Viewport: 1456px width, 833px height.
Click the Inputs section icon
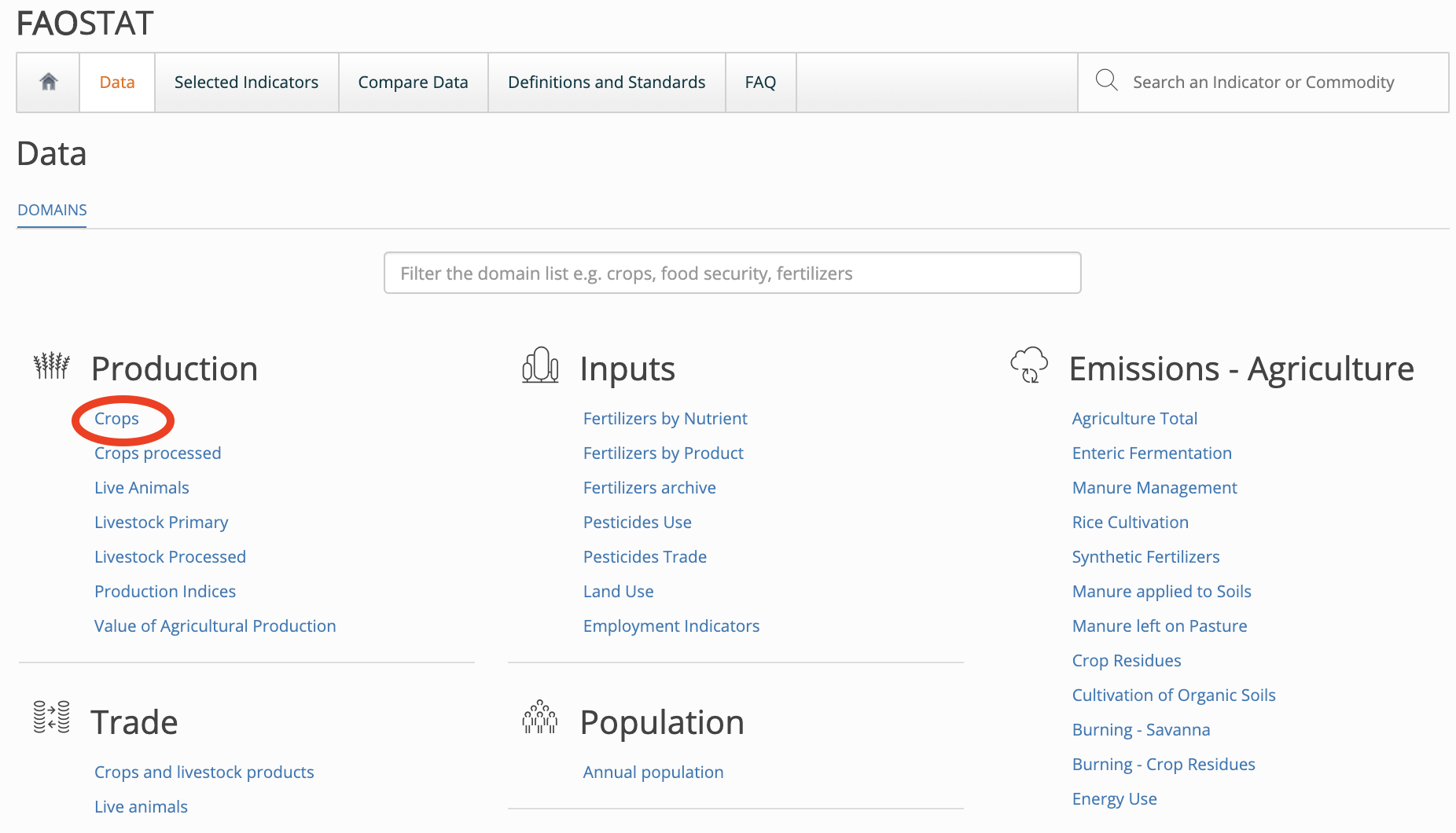pos(540,366)
